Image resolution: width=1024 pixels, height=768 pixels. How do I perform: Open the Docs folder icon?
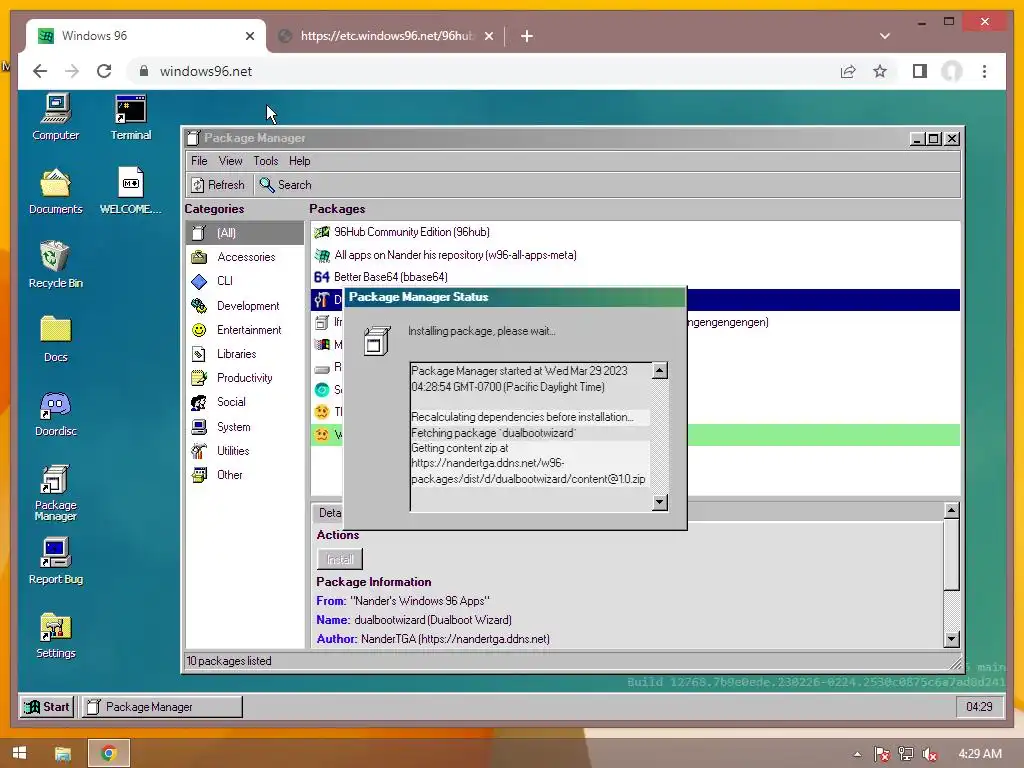(56, 339)
